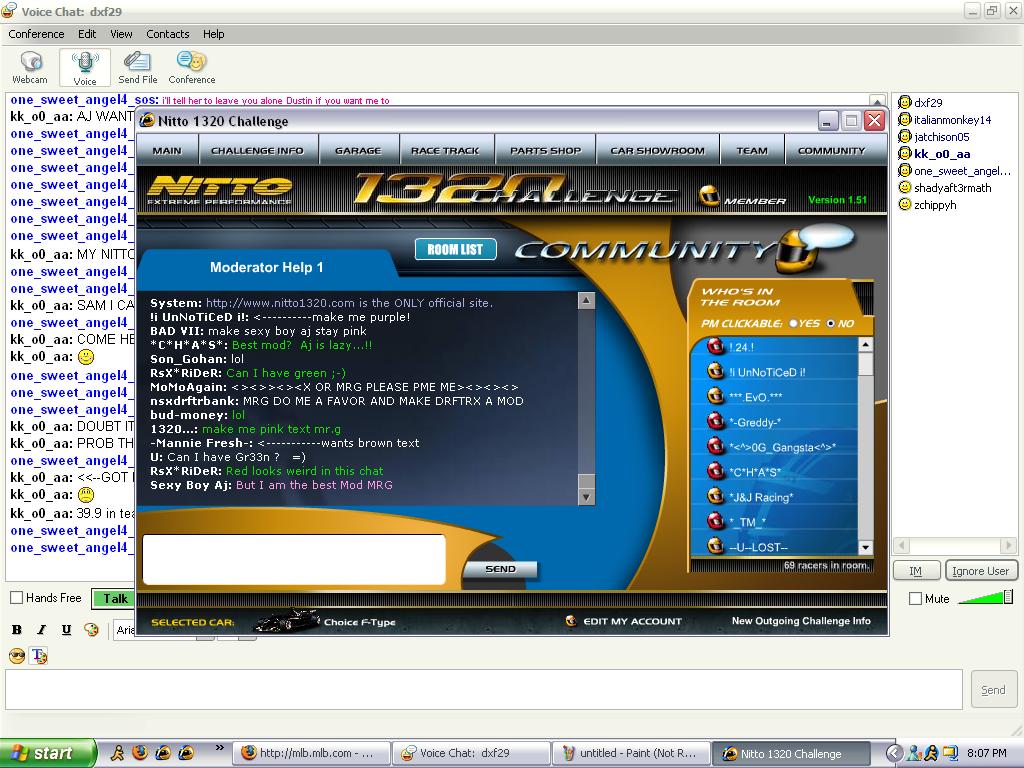Click the helmet icon next to !i UnNoTiCeD i!
Viewport: 1024px width, 768px height.
[716, 371]
